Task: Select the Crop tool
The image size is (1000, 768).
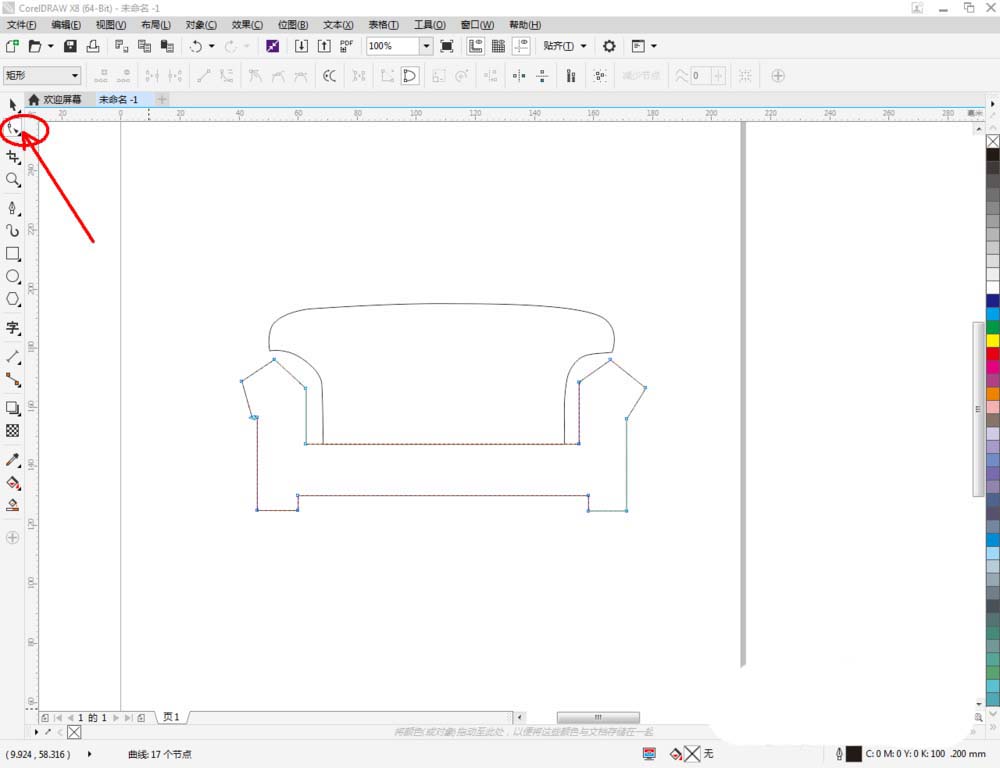Action: (x=13, y=157)
